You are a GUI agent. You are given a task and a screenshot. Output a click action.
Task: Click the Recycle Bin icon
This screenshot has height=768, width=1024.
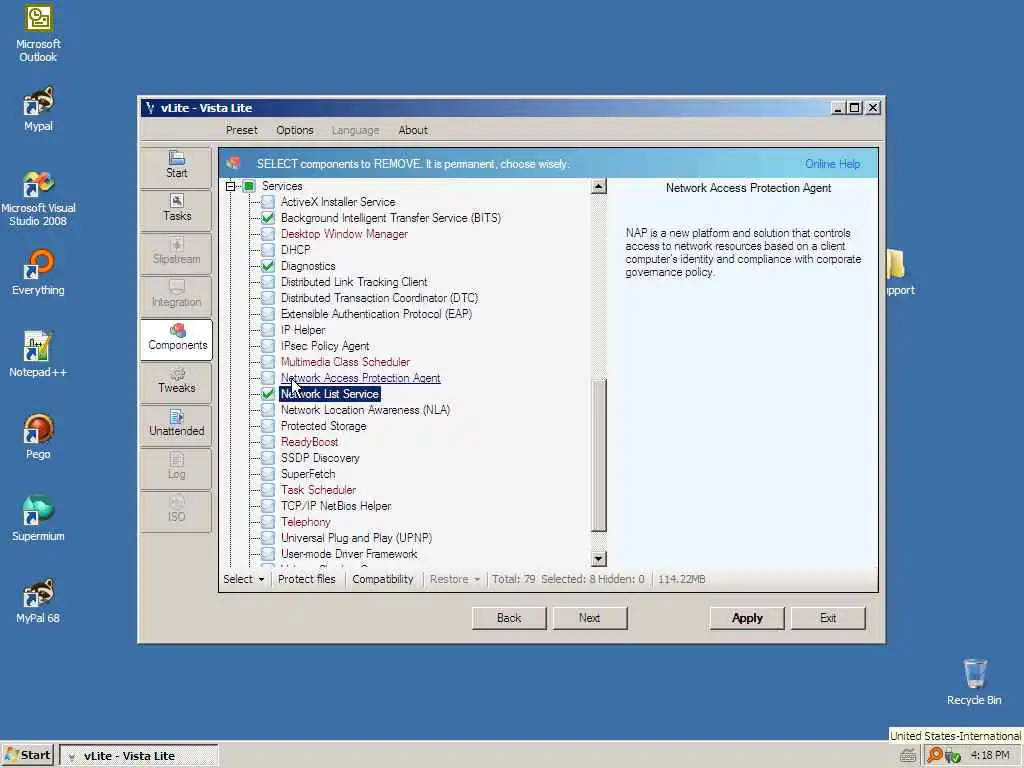(974, 682)
